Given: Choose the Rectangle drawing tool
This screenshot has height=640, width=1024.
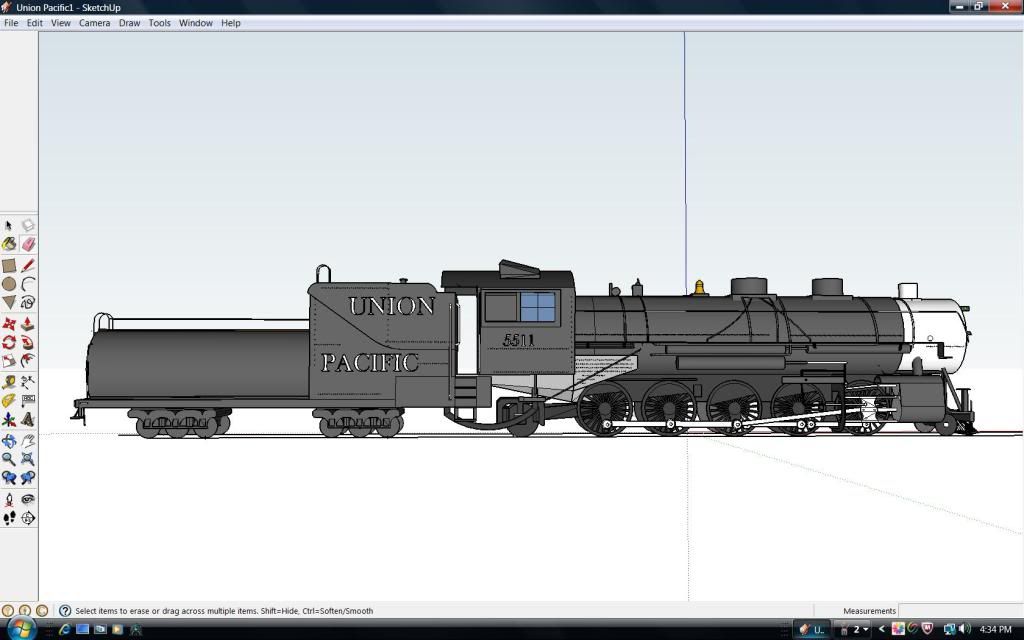Looking at the screenshot, I should click(8, 266).
